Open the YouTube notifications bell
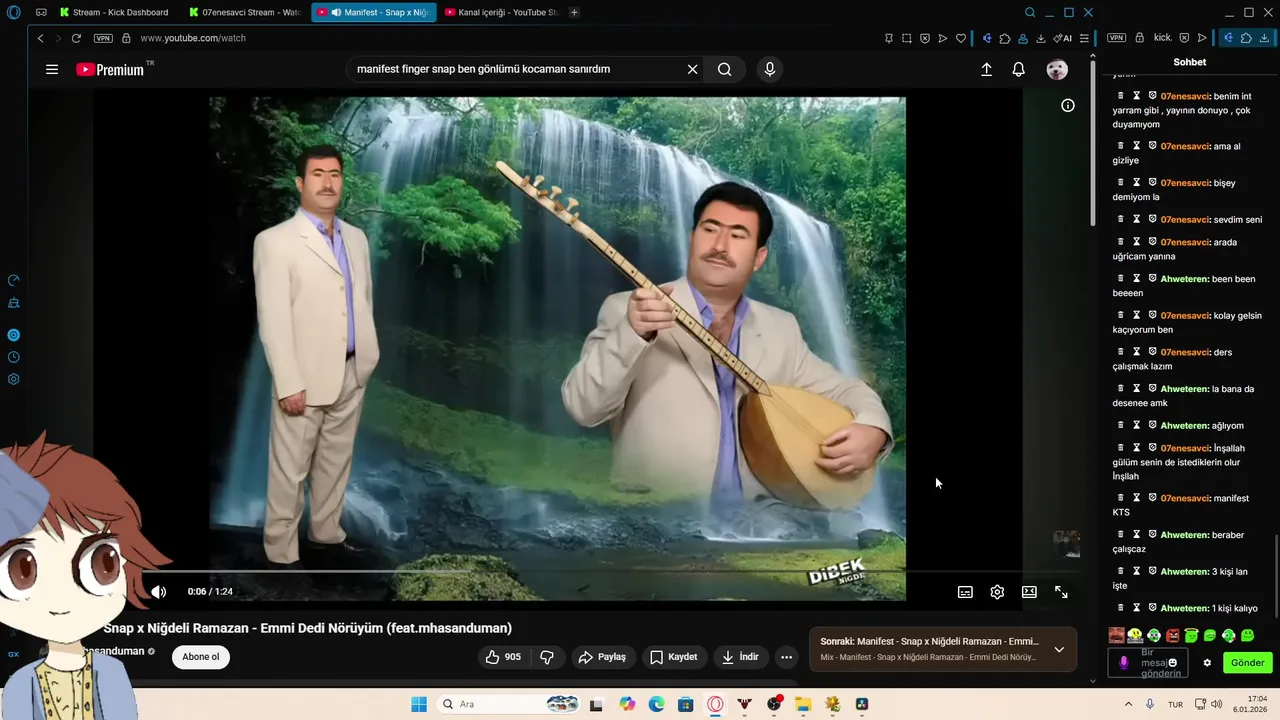This screenshot has width=1280, height=720. pyautogui.click(x=1018, y=70)
